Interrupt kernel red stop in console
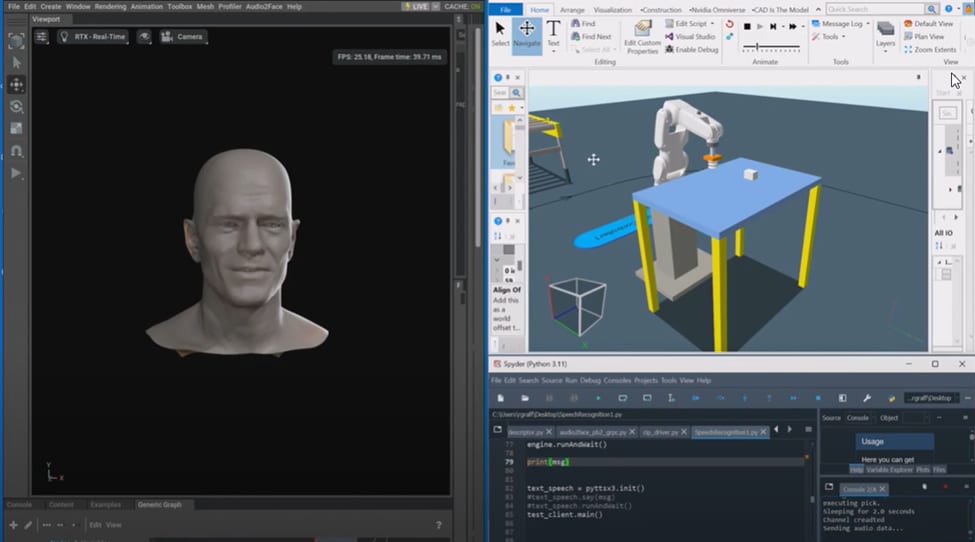This screenshot has height=542, width=975. click(x=945, y=487)
